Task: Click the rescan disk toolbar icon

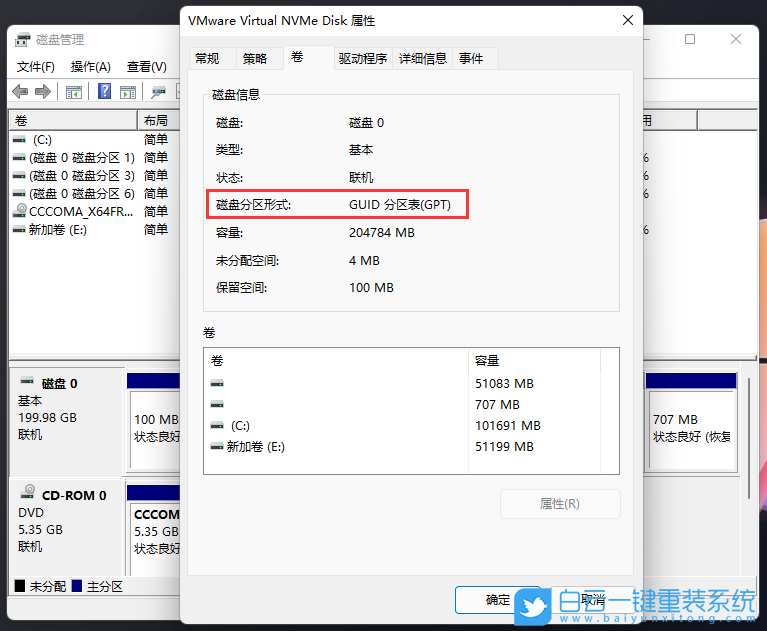Action: (x=158, y=91)
